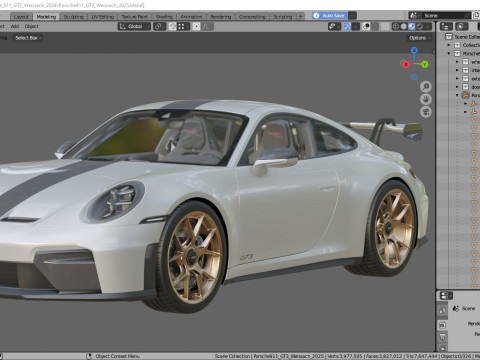Switch to the Animation workspace tab
The image size is (480, 360).
tap(191, 16)
